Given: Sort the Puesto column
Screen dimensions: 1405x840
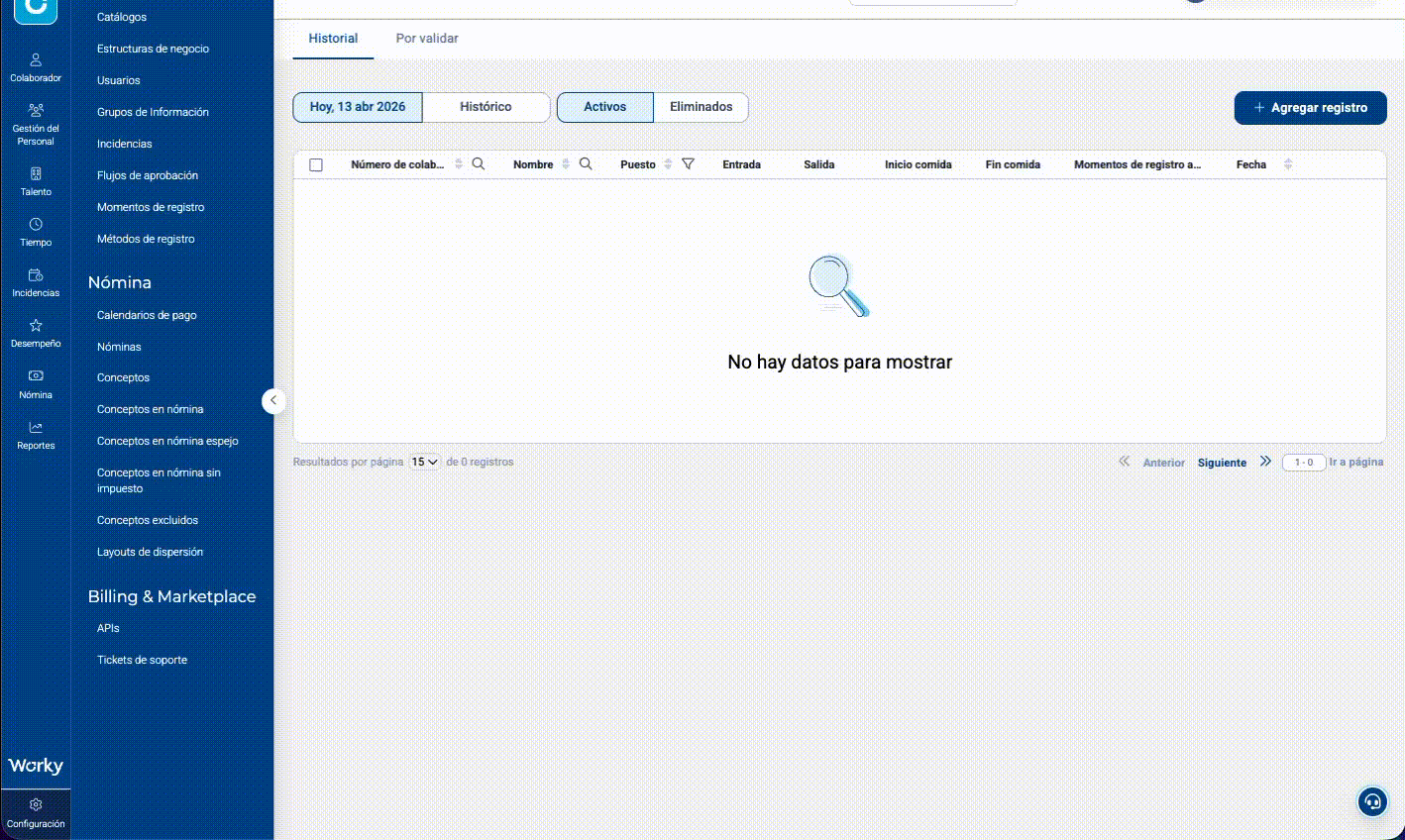Looking at the screenshot, I should click(668, 164).
